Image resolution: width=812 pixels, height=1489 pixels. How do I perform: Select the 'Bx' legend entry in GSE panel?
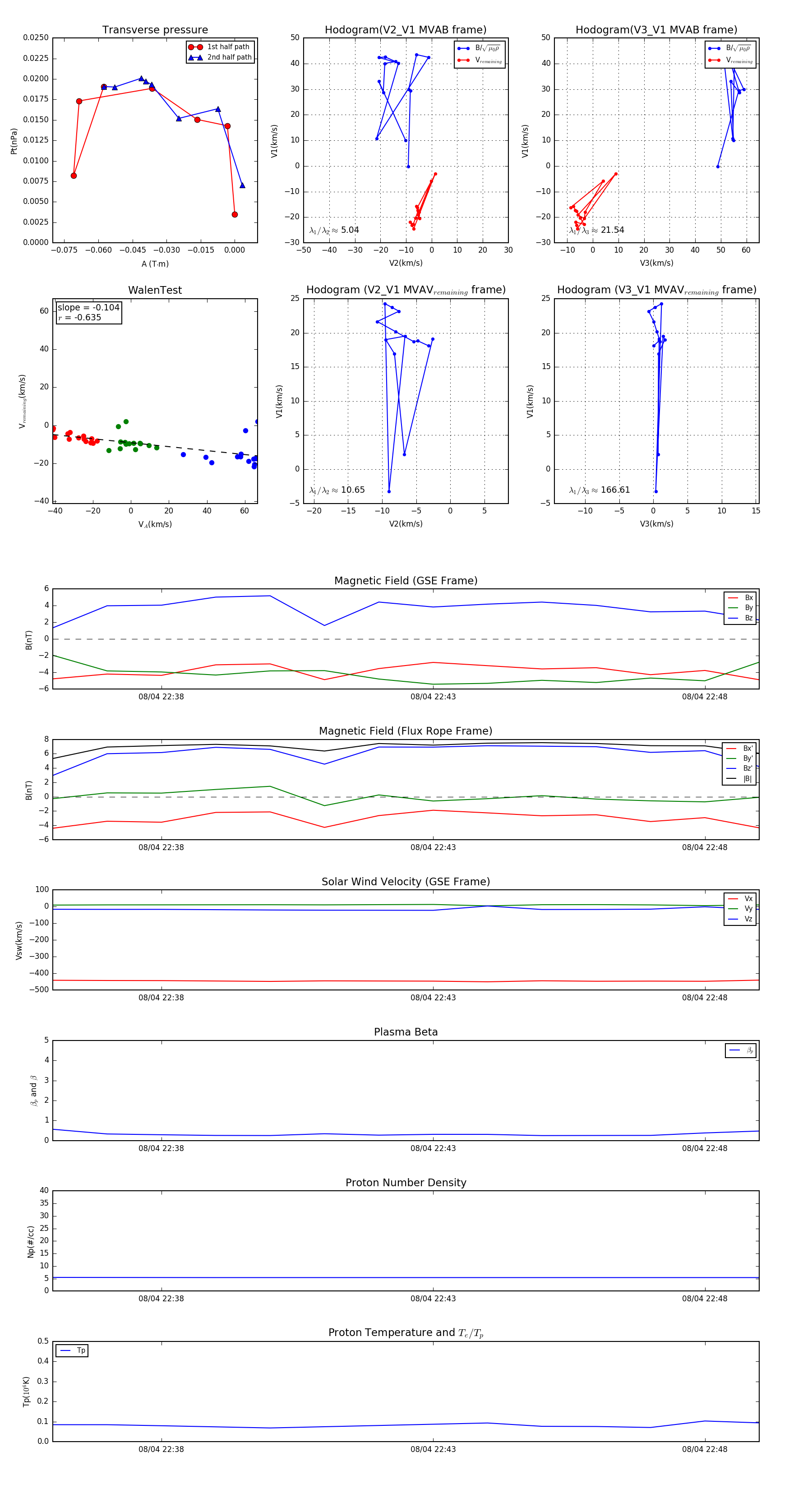pyautogui.click(x=740, y=598)
